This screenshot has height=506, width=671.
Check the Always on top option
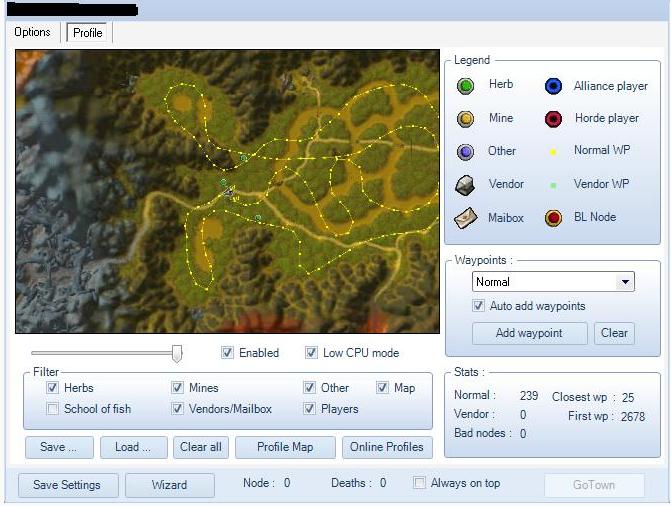pos(420,484)
